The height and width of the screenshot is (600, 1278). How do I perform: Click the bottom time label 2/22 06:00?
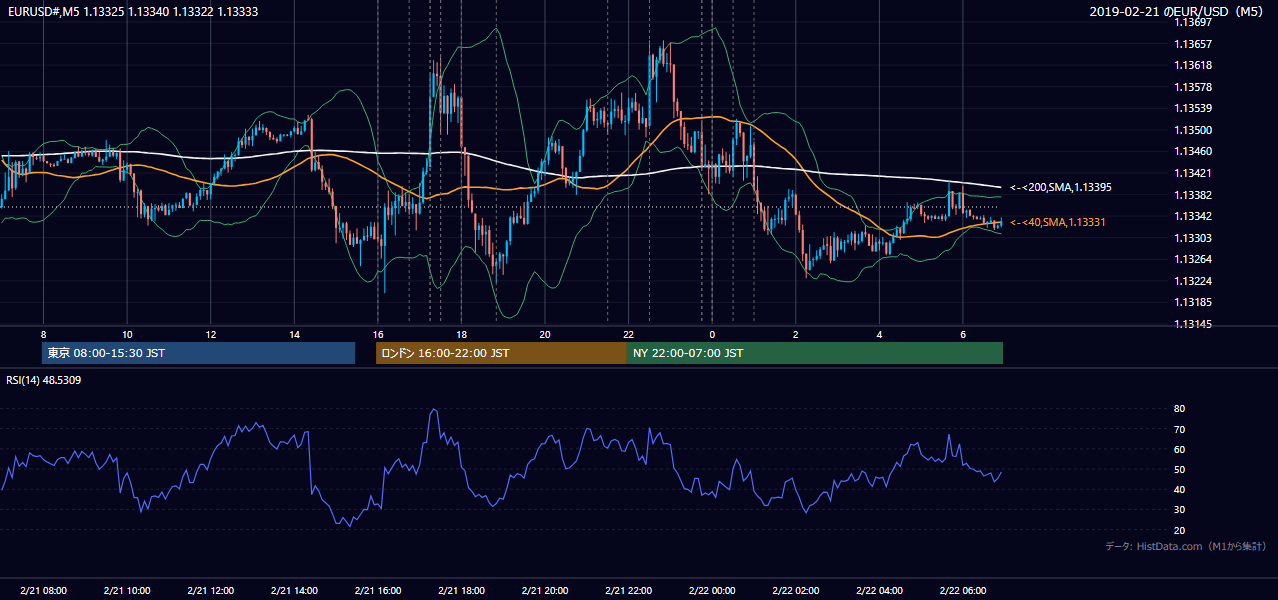coord(963,591)
